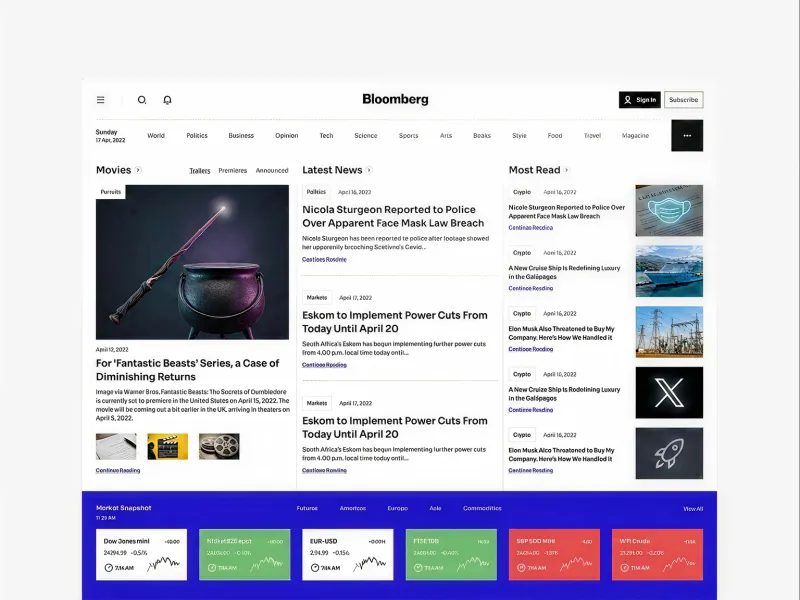Click the clock icon on EUR-USD card
Viewport: 800px width, 600px height.
click(315, 568)
